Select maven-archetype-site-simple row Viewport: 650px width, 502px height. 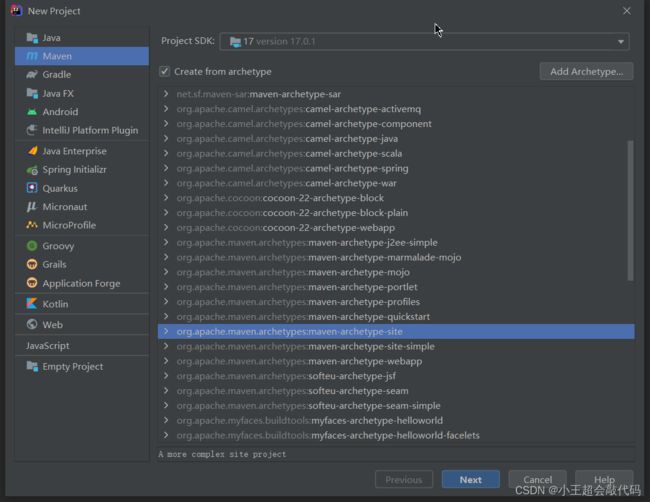click(396, 346)
